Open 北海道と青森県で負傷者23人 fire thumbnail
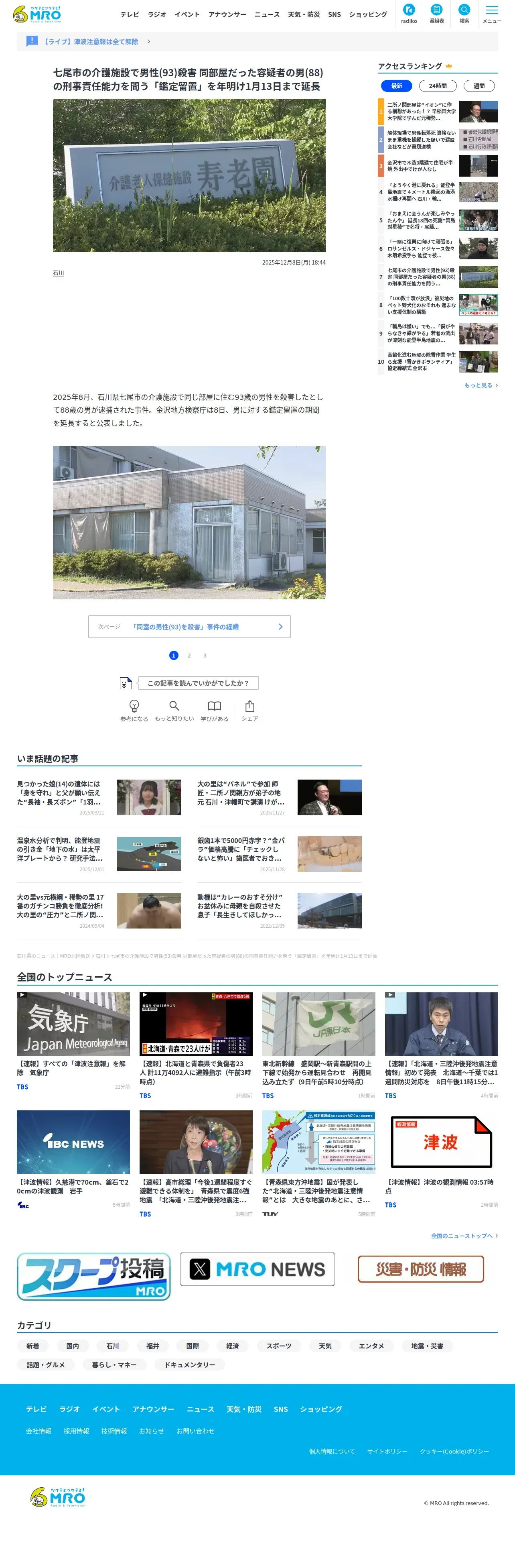Screen dimensions: 515x1568 [x=196, y=1024]
